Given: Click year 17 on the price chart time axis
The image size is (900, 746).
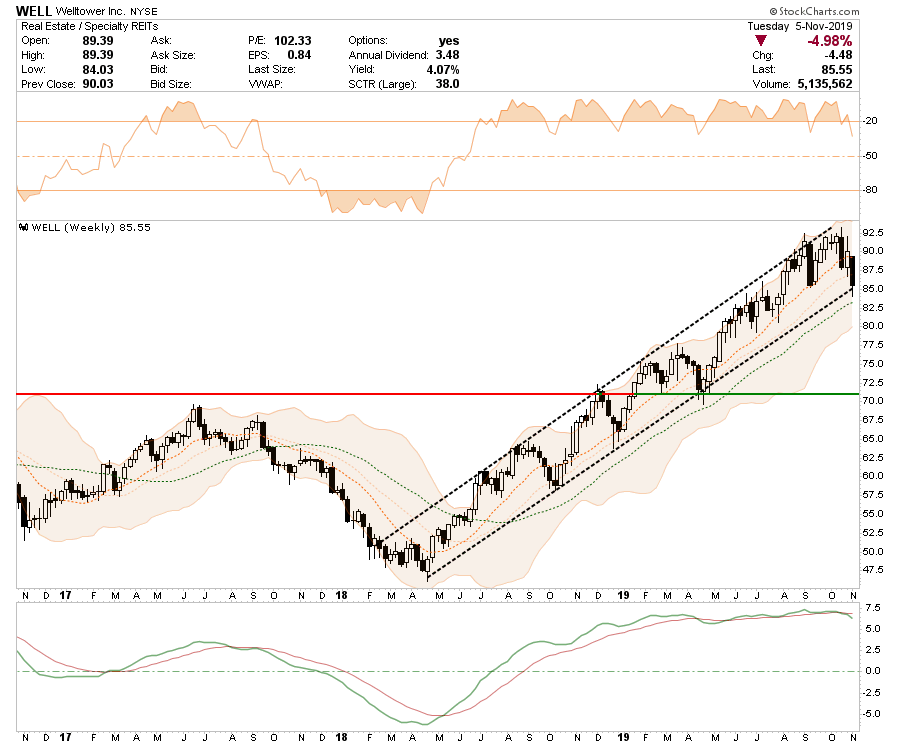Looking at the screenshot, I should [65, 595].
